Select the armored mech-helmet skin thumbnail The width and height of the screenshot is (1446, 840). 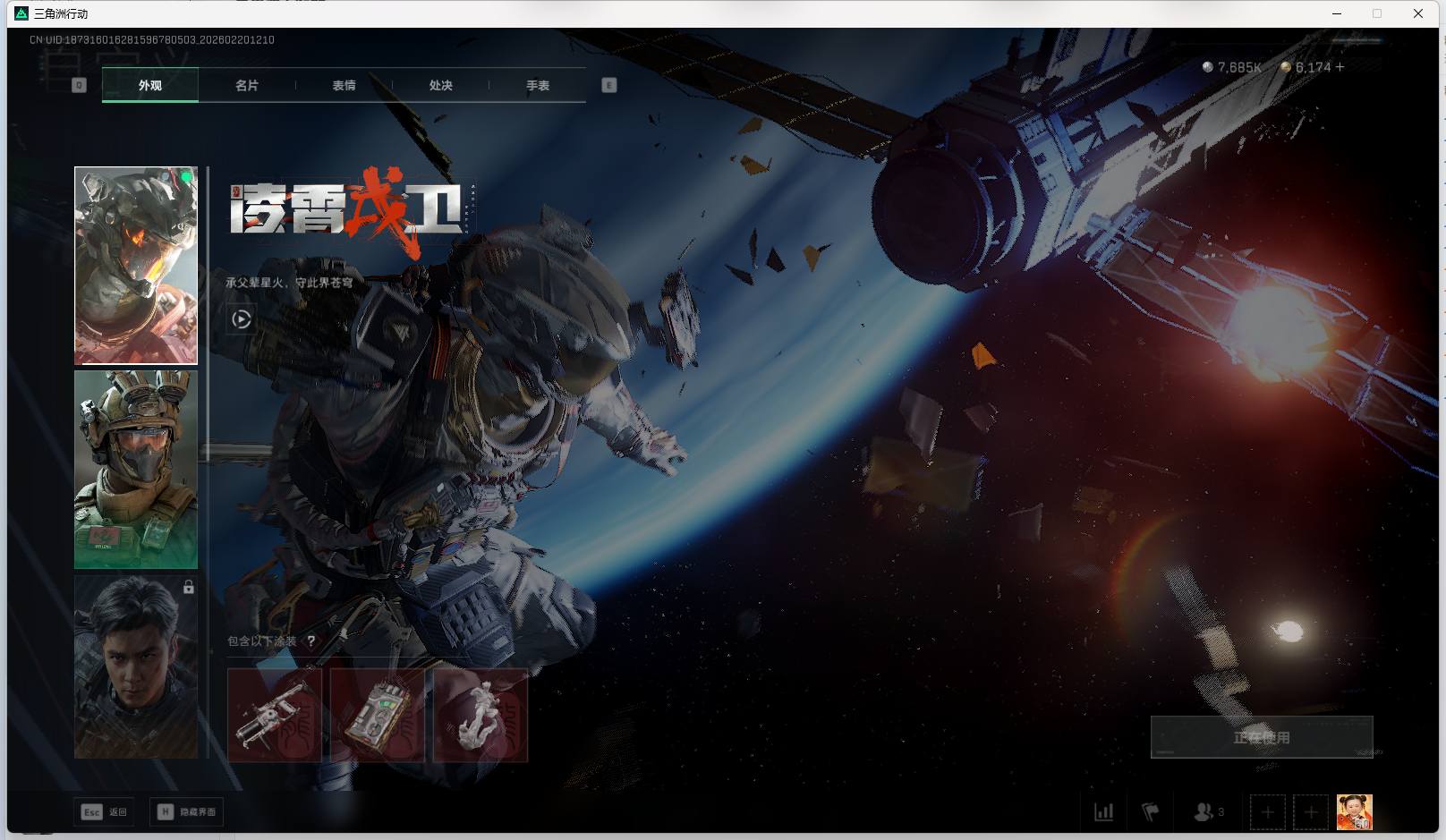[136, 266]
